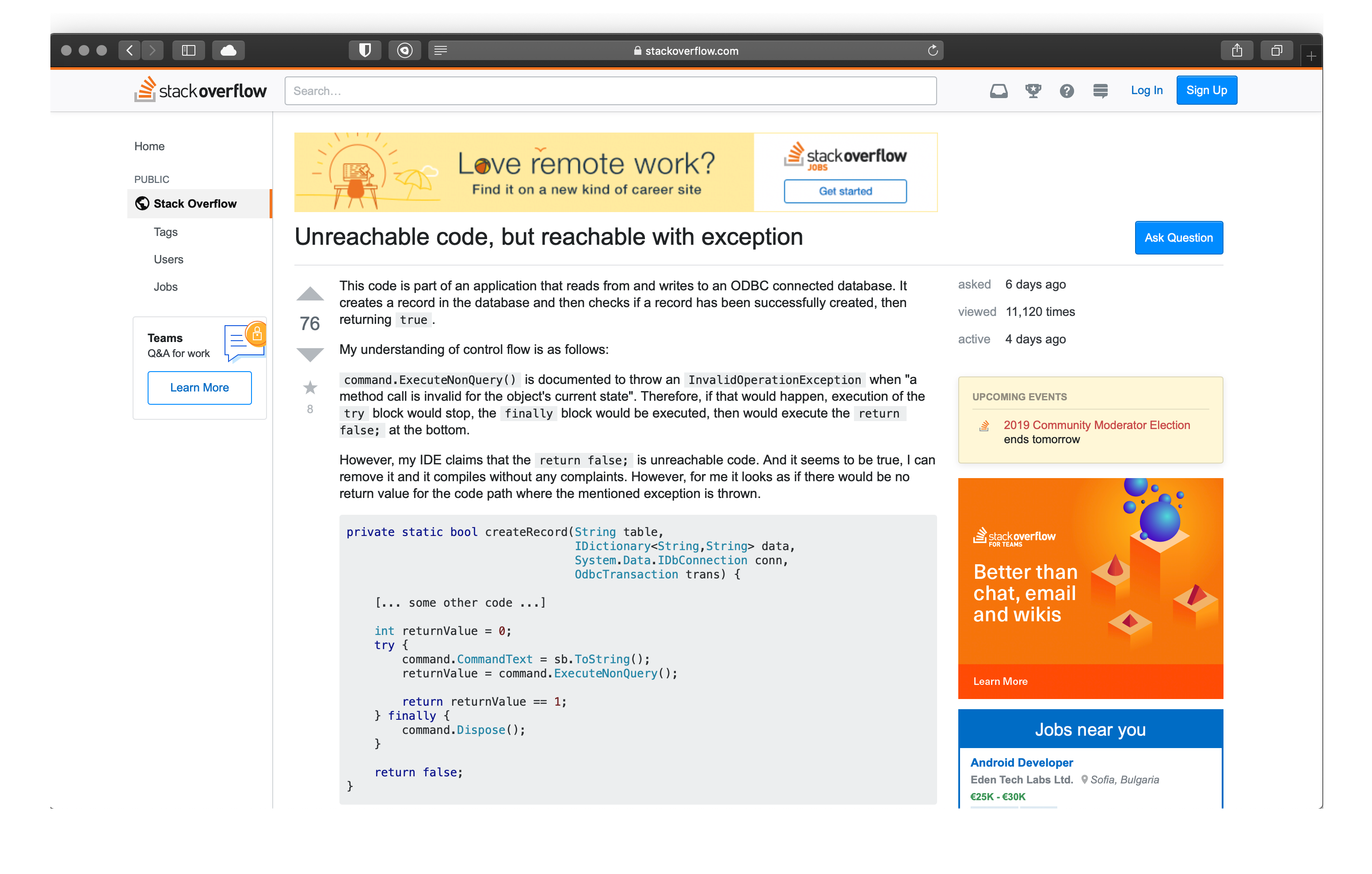Click the vote count 76
This screenshot has height=874, width=1372.
point(310,323)
